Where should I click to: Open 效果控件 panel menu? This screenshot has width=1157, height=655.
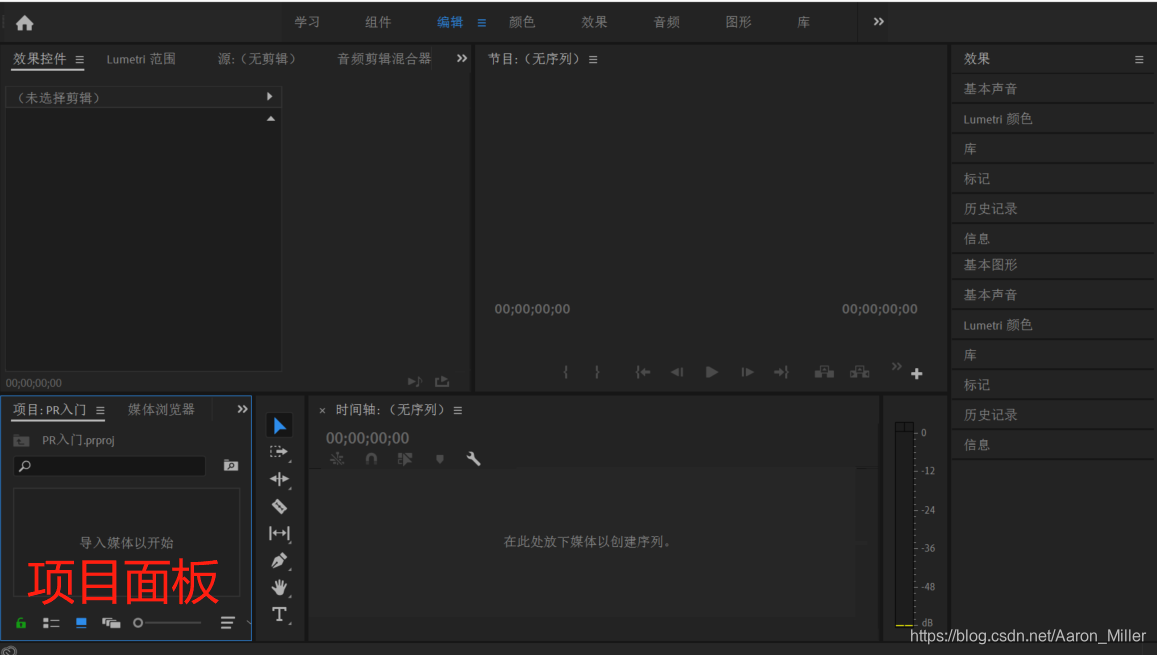tap(79, 60)
